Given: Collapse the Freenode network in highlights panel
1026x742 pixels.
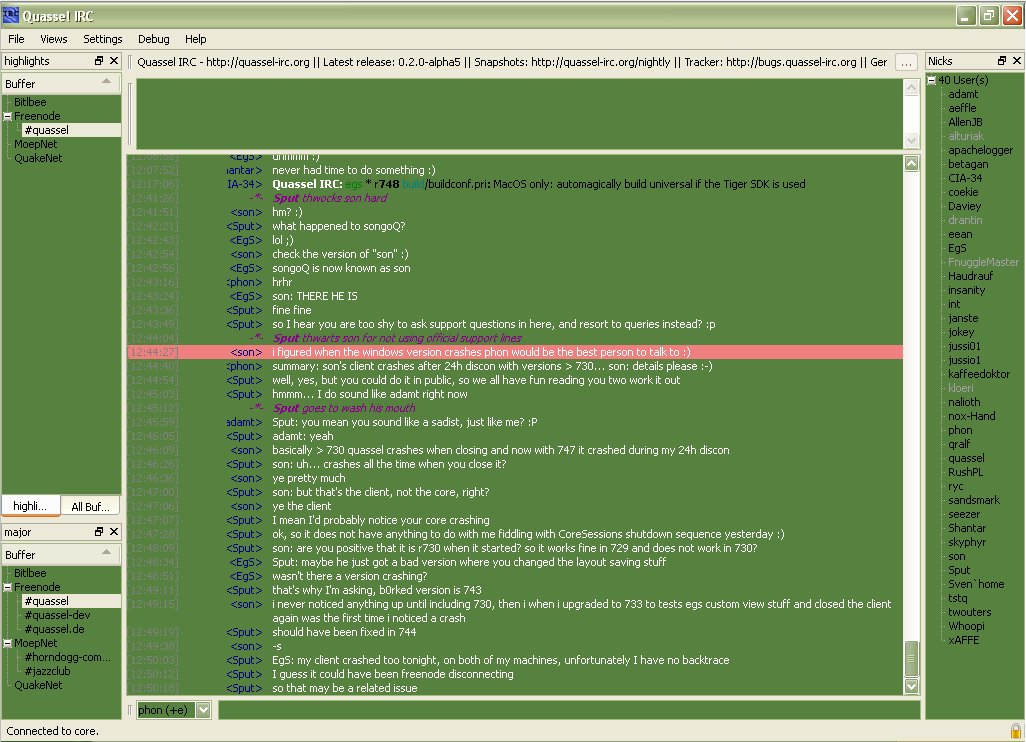Looking at the screenshot, I should (8, 116).
